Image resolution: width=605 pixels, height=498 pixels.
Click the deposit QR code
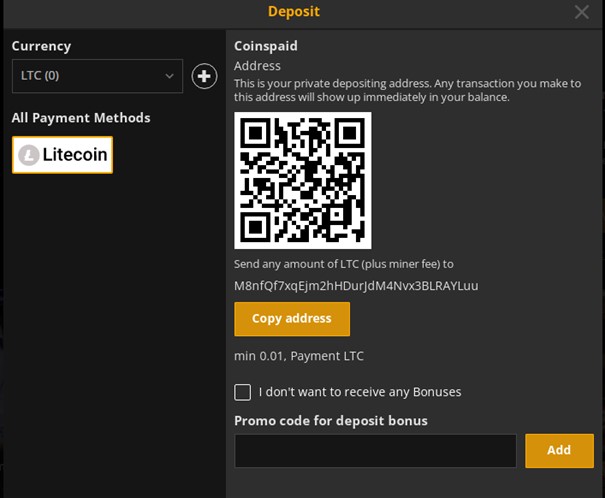(x=303, y=181)
